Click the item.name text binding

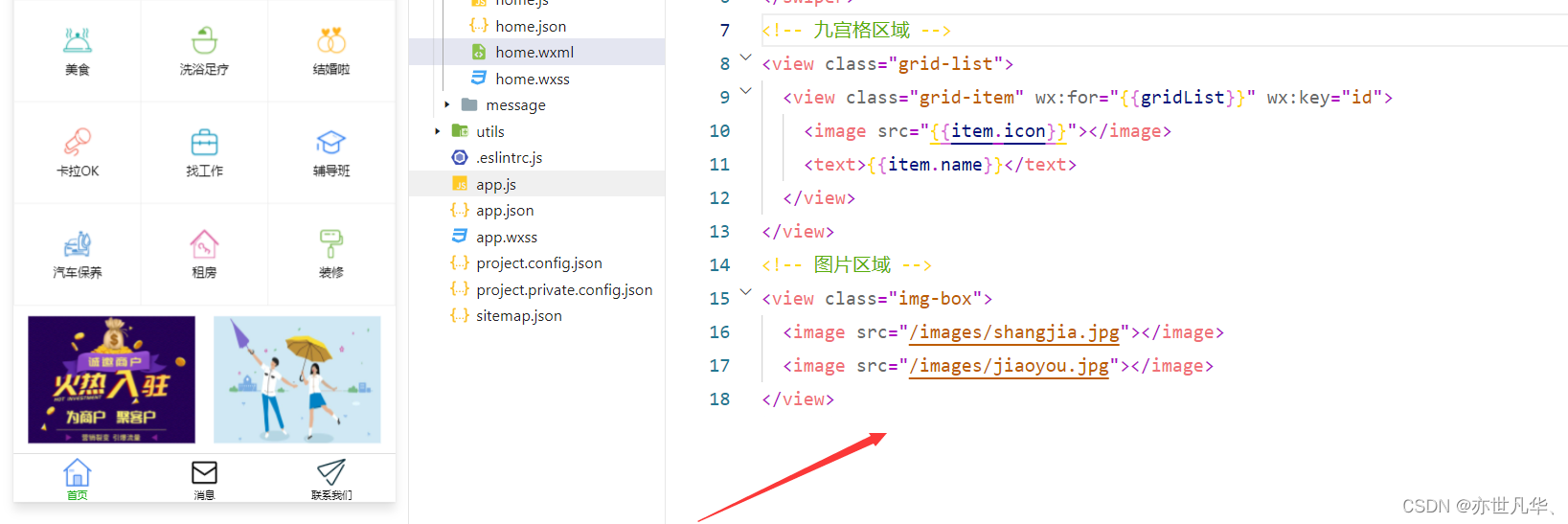coord(935,165)
